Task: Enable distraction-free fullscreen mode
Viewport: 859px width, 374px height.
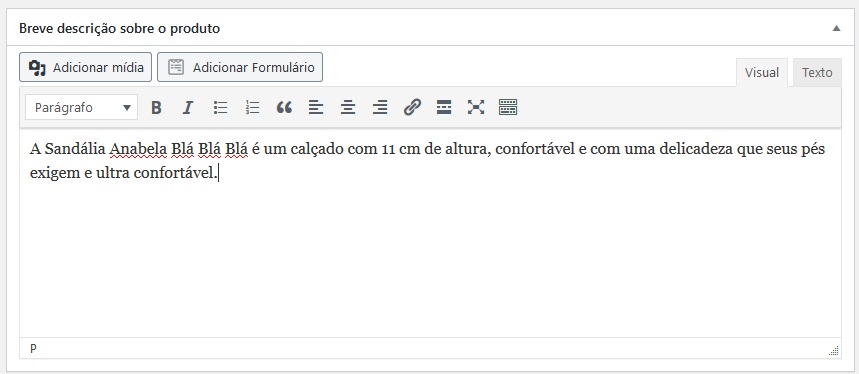Action: (476, 107)
